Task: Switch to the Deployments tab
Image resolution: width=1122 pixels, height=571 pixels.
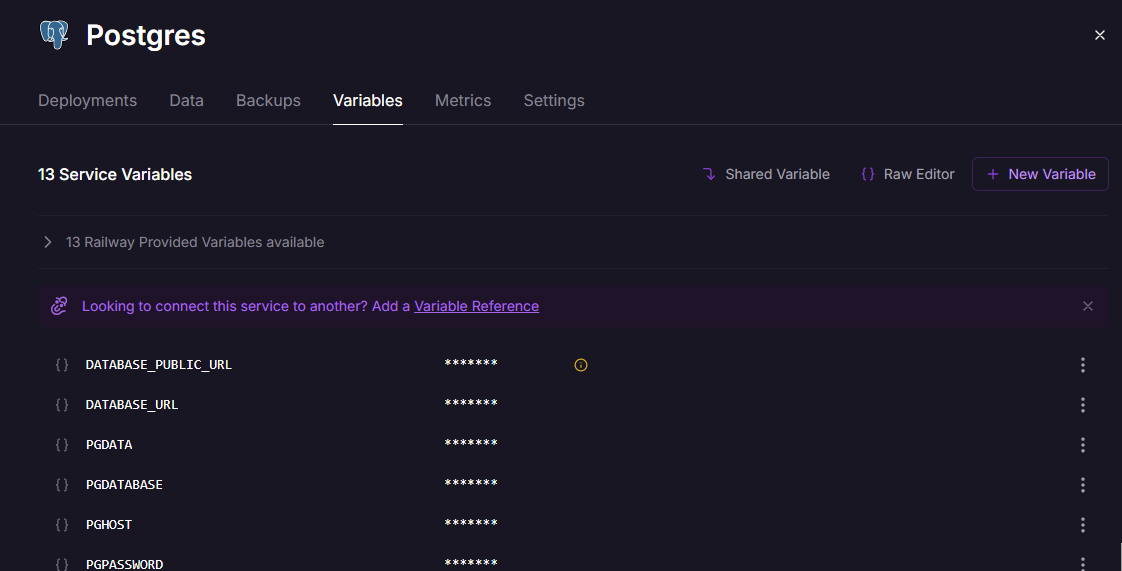Action: [x=87, y=100]
